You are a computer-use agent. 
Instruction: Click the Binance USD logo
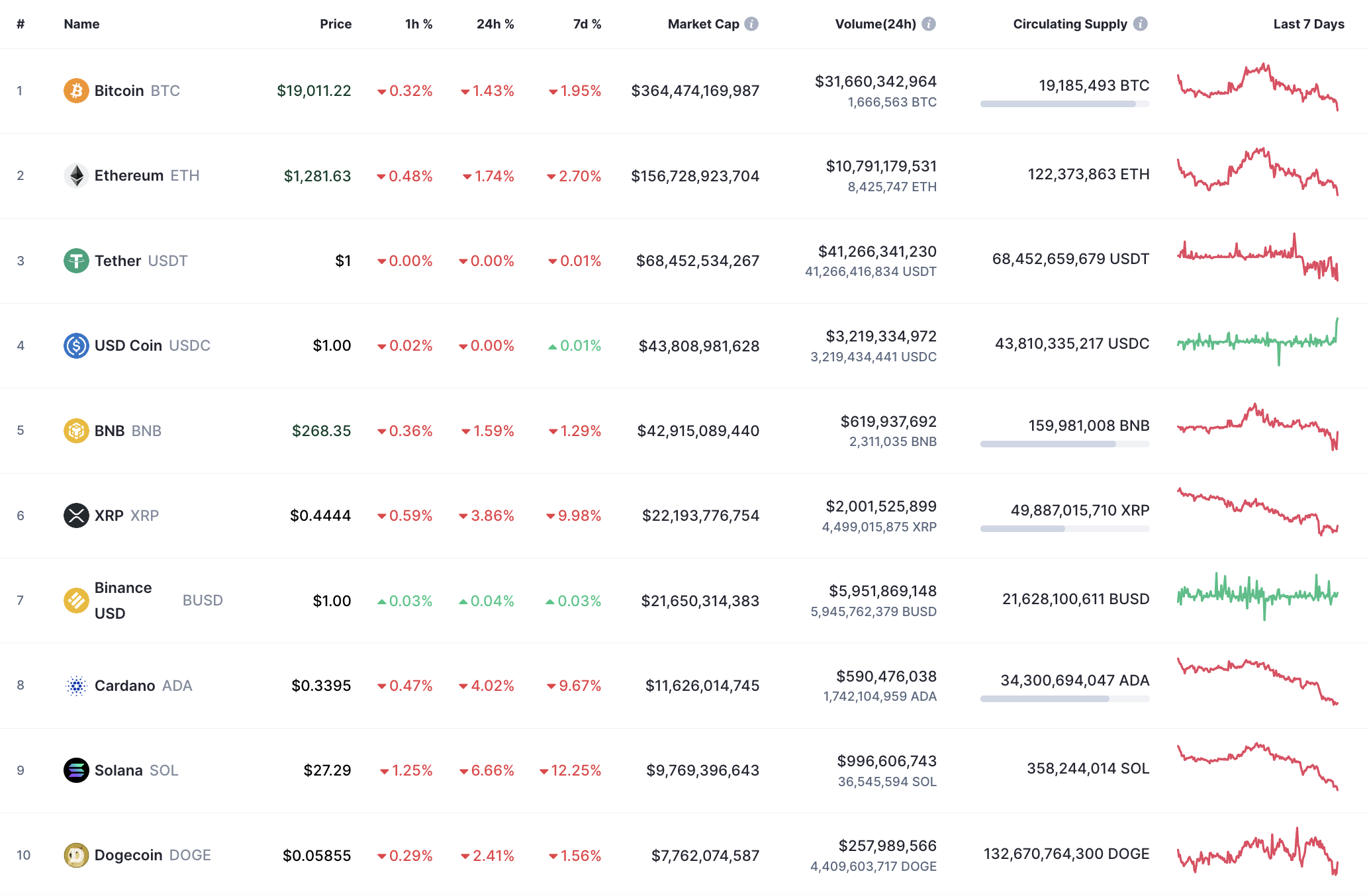click(76, 600)
